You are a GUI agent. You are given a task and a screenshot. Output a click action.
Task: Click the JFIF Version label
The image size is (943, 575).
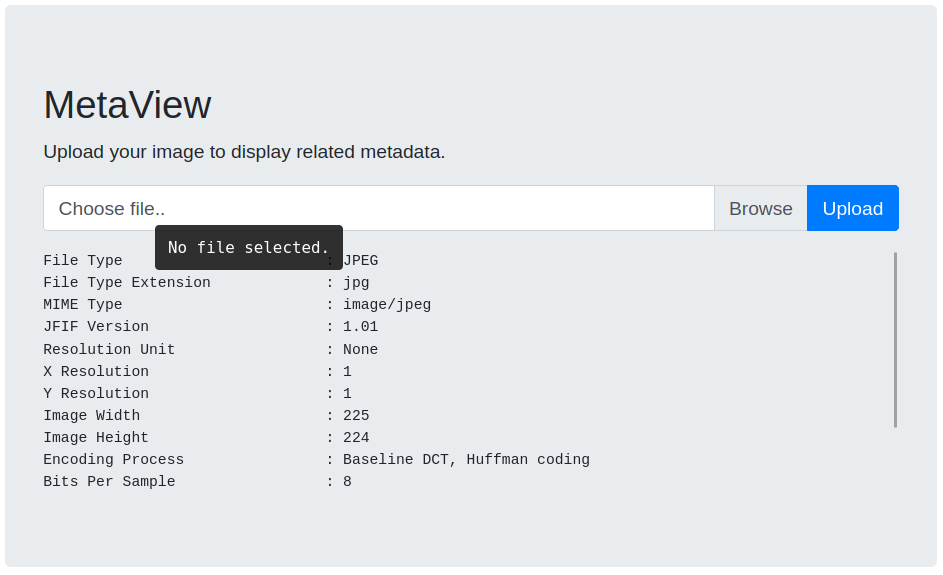point(96,327)
